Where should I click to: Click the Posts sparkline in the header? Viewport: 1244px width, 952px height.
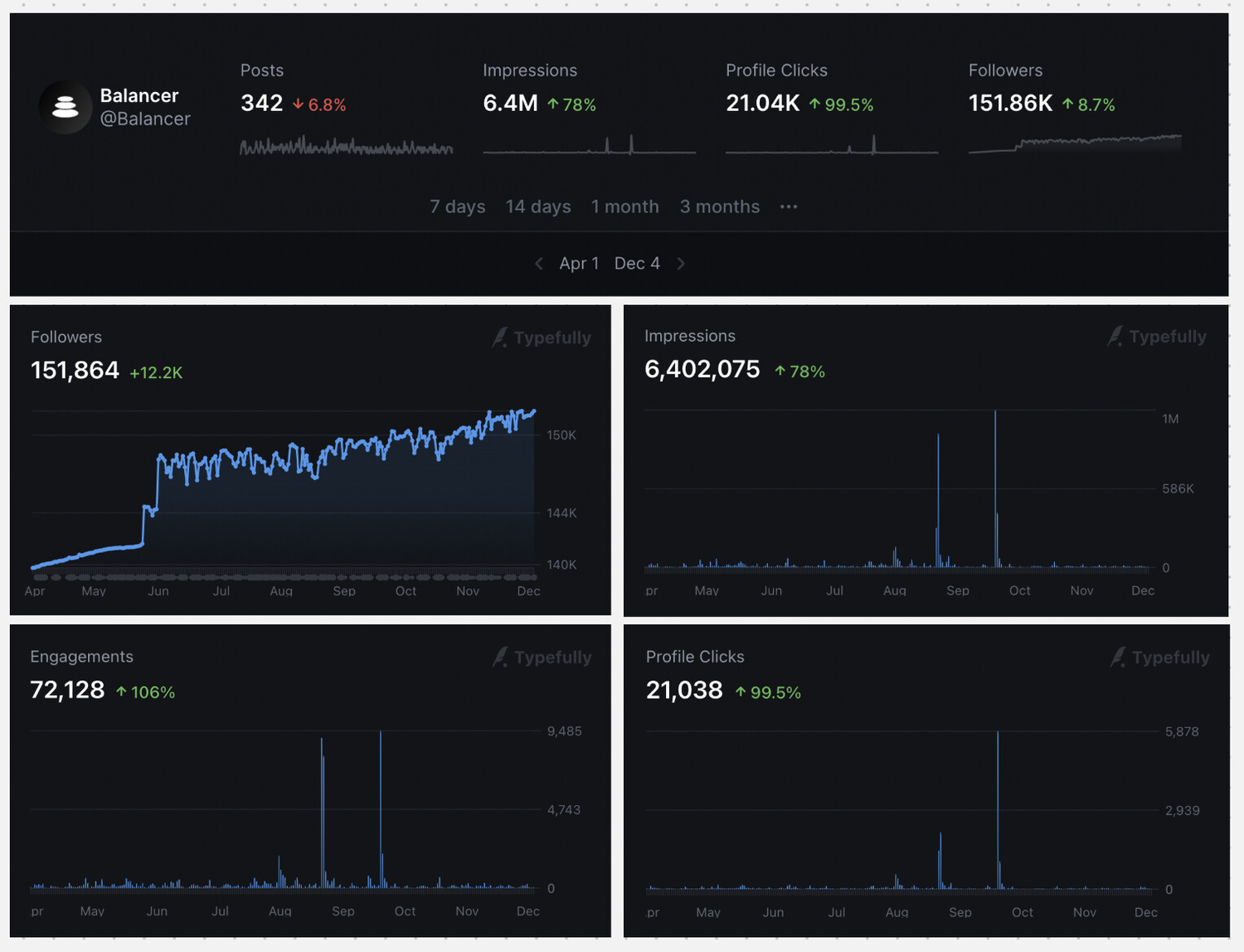tap(346, 148)
